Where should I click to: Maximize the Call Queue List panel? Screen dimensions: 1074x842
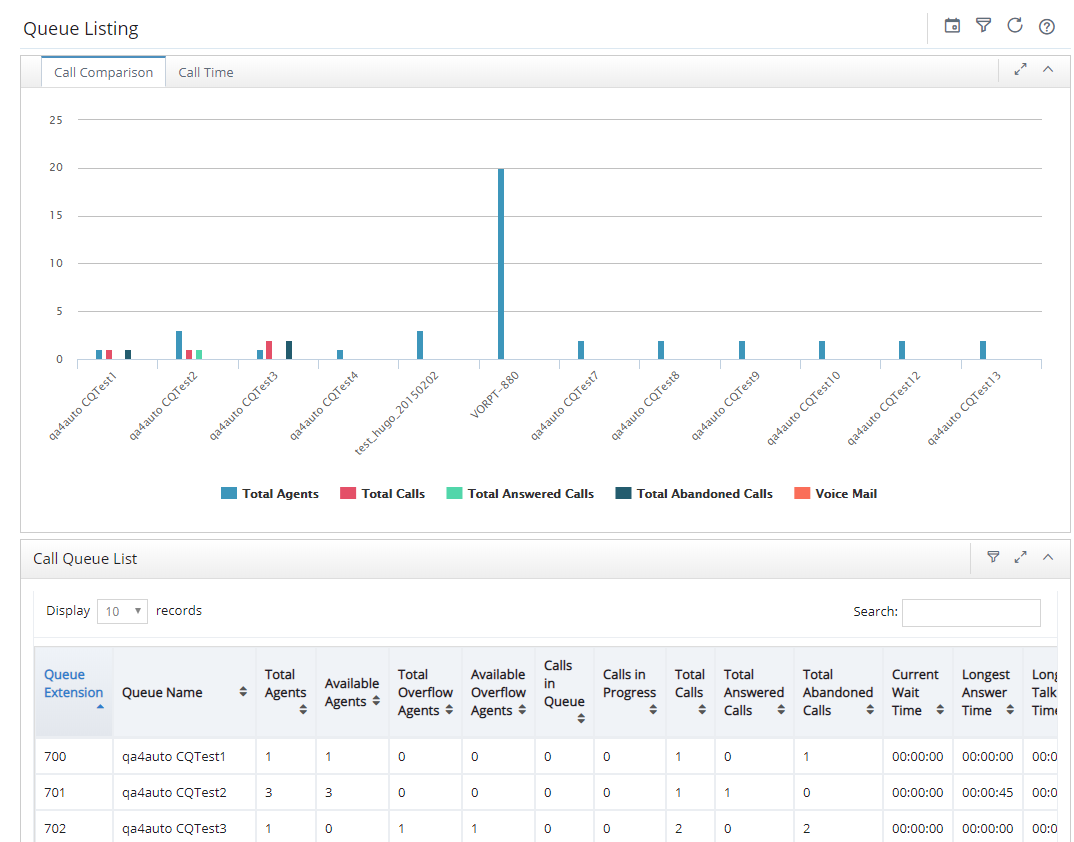[x=1021, y=557]
